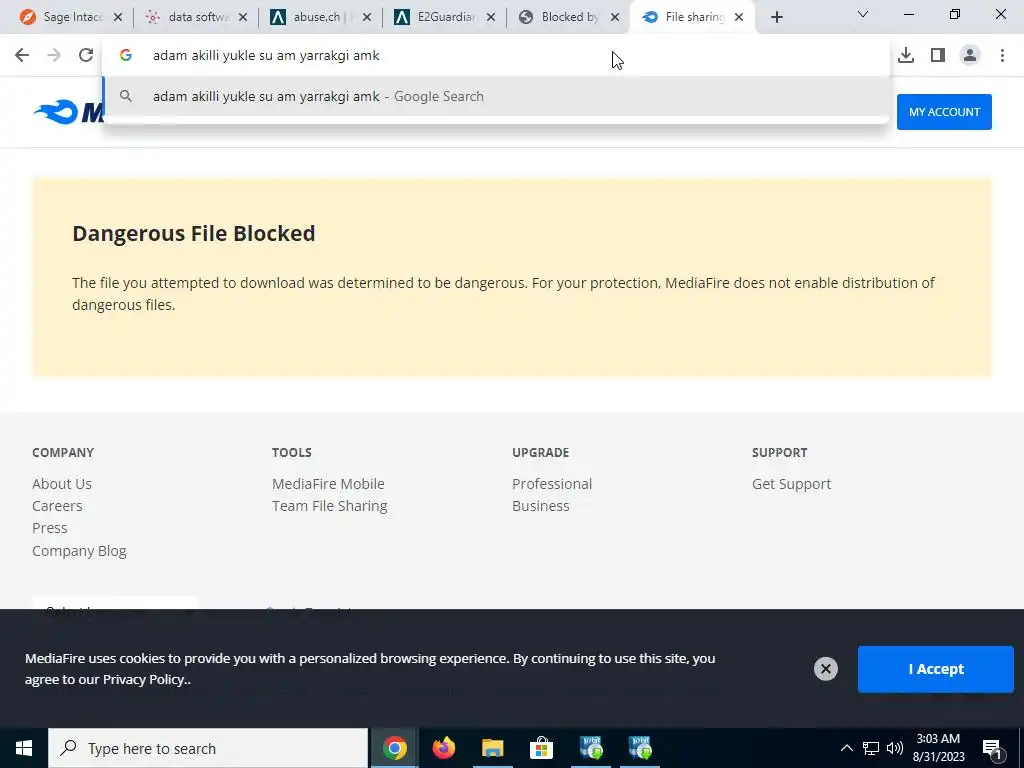Open the Windows Start menu
Viewport: 1024px width, 768px height.
pos(24,748)
